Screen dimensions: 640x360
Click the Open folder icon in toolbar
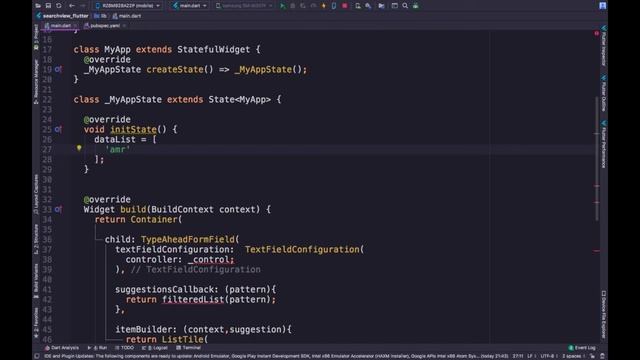click(x=38, y=6)
